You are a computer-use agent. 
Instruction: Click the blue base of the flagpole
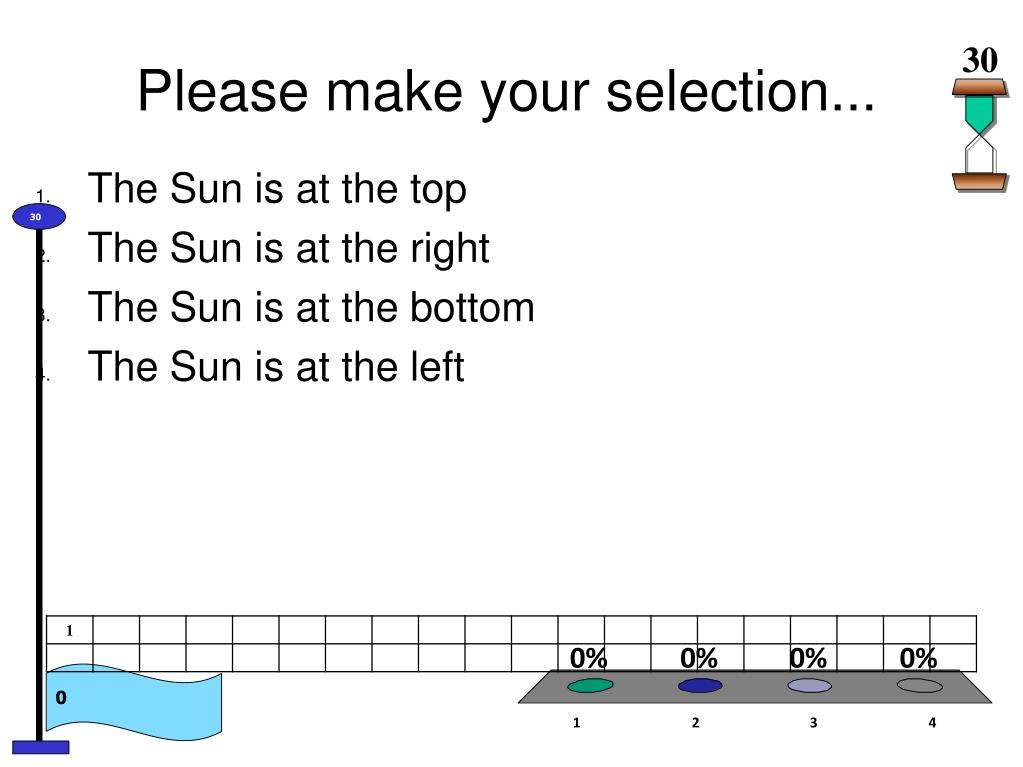[40, 747]
